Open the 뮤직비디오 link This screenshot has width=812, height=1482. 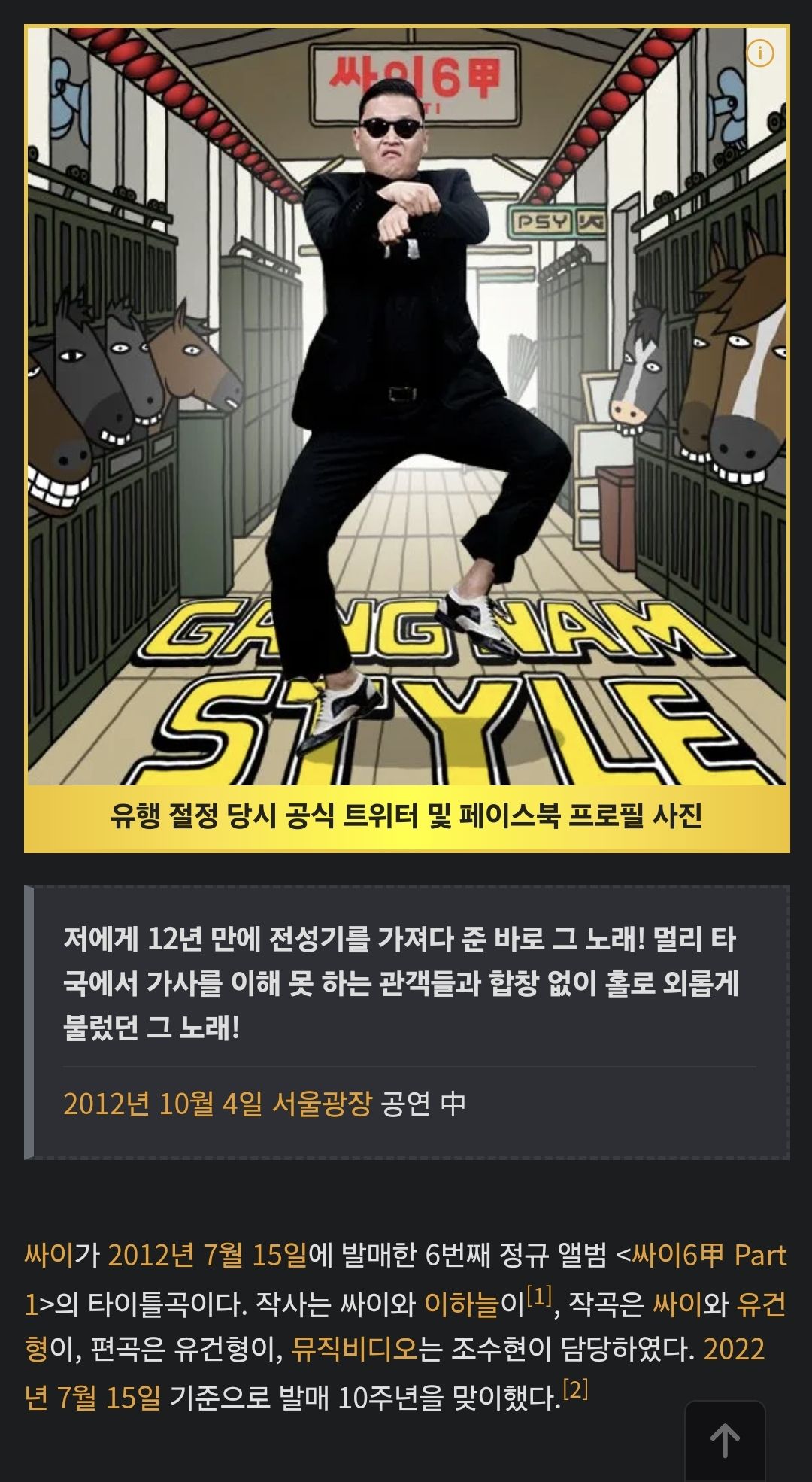(354, 1349)
